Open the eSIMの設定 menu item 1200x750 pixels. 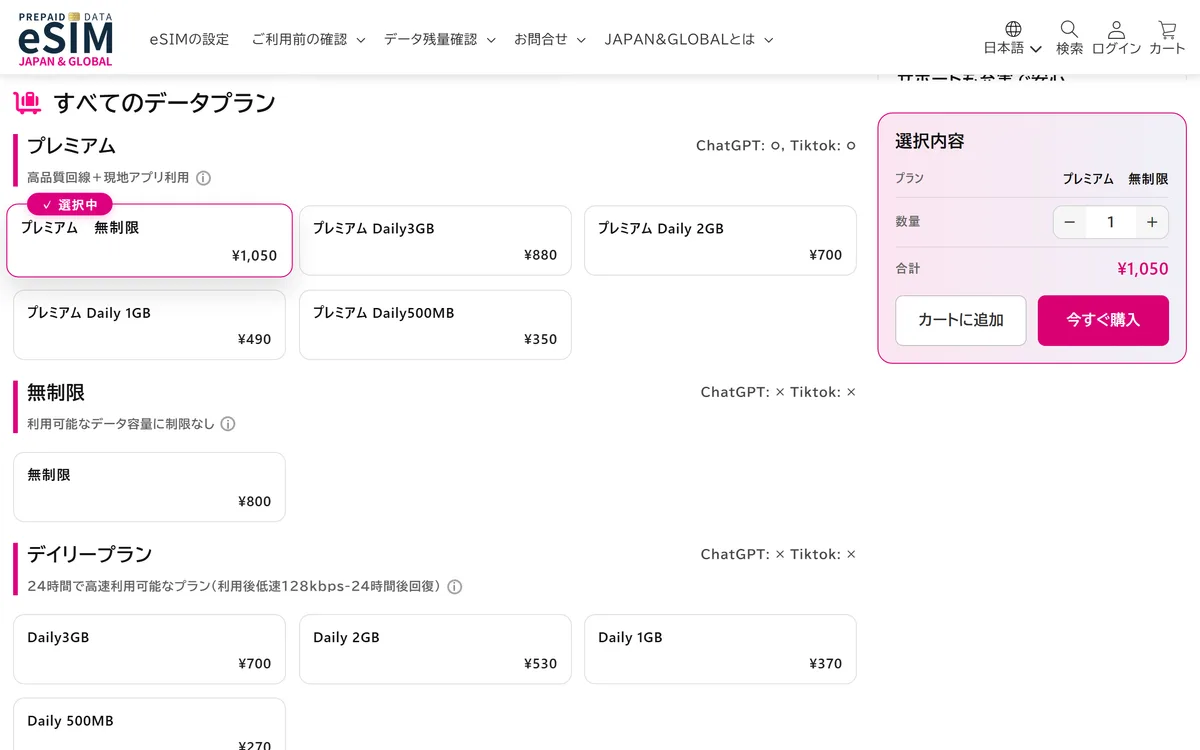coord(189,40)
